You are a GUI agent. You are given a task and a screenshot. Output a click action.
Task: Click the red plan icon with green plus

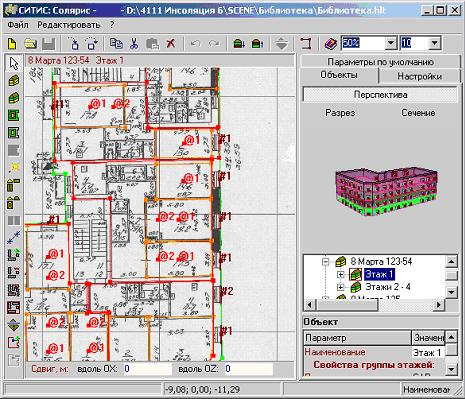(14, 342)
